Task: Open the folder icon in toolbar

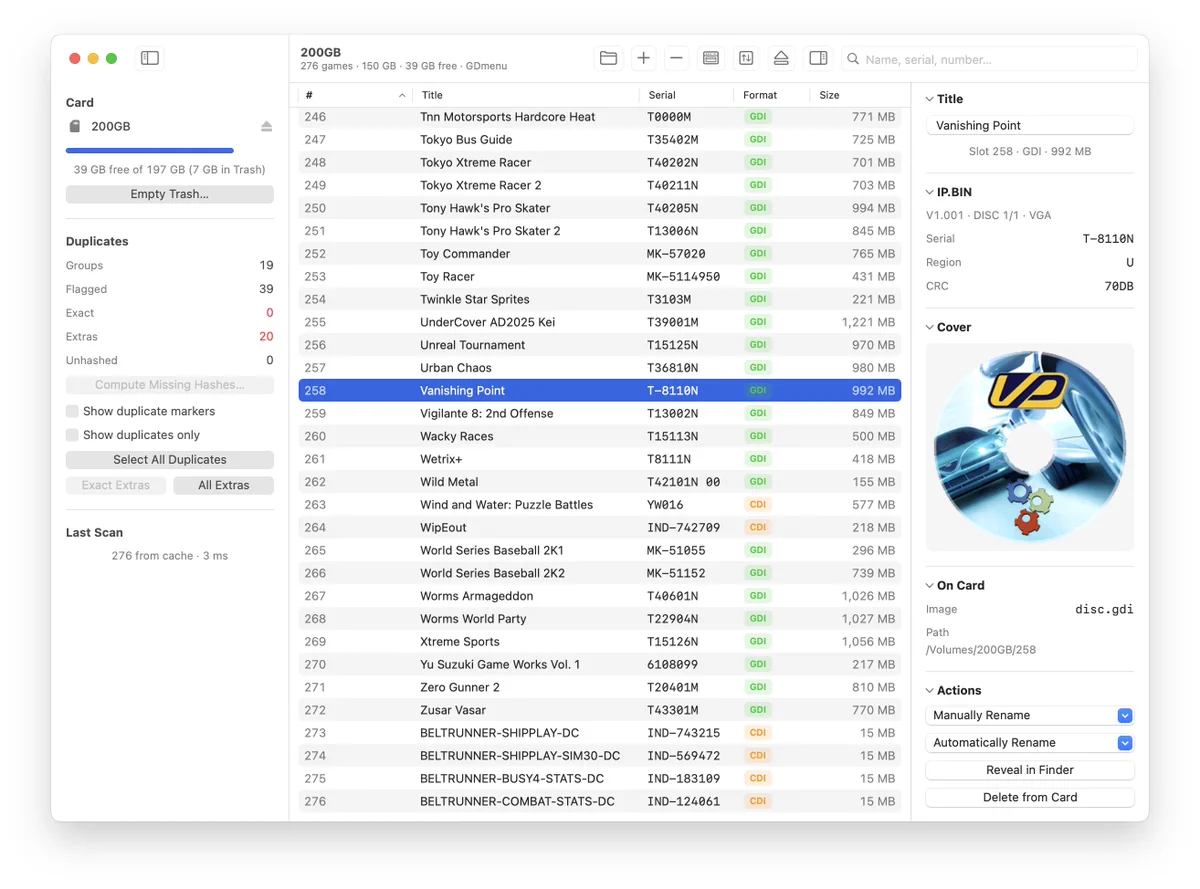Action: point(608,58)
